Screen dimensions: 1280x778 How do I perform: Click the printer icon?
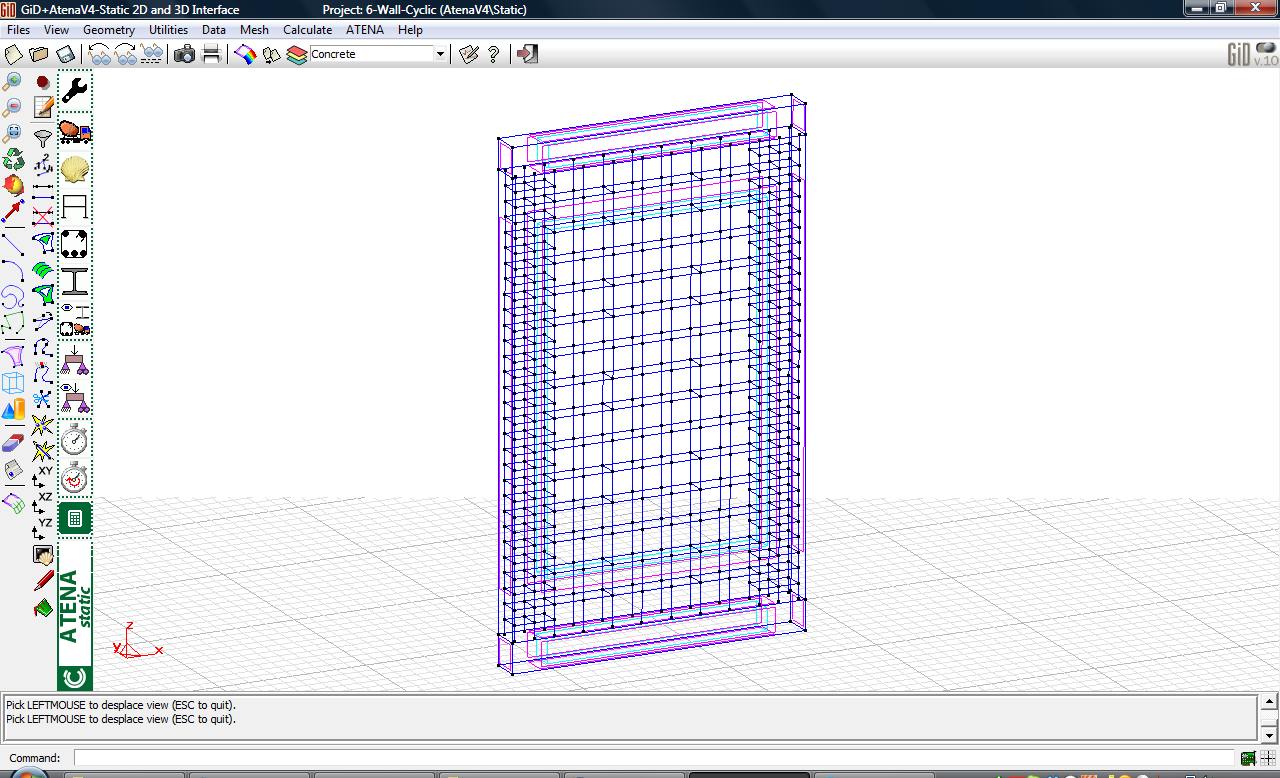tap(211, 54)
